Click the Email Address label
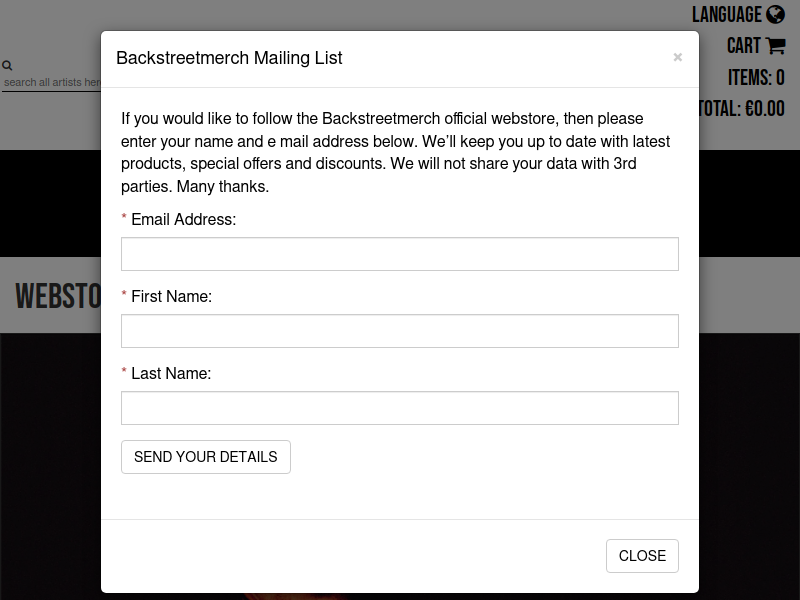The height and width of the screenshot is (600, 800). 183,219
